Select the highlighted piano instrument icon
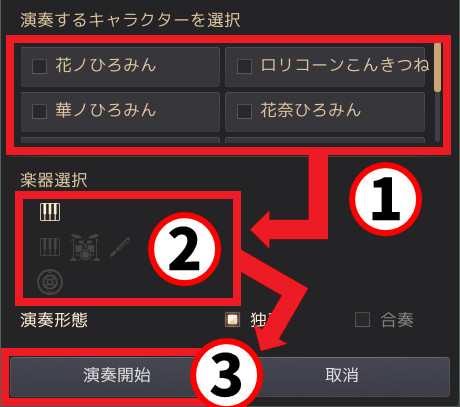The image size is (460, 407). [x=50, y=212]
